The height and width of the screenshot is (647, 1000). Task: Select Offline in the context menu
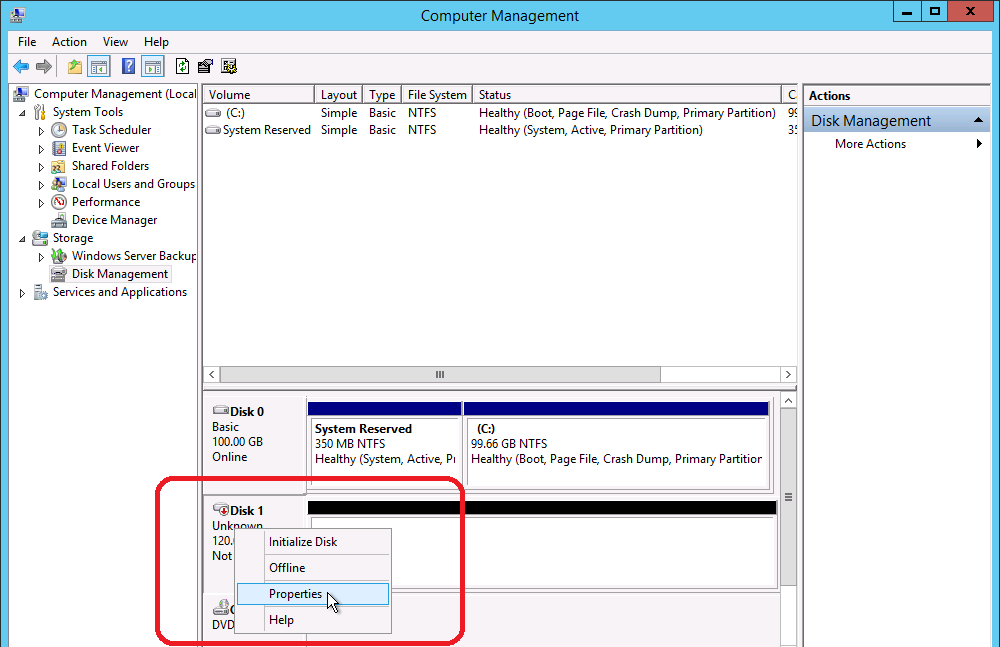tap(287, 568)
